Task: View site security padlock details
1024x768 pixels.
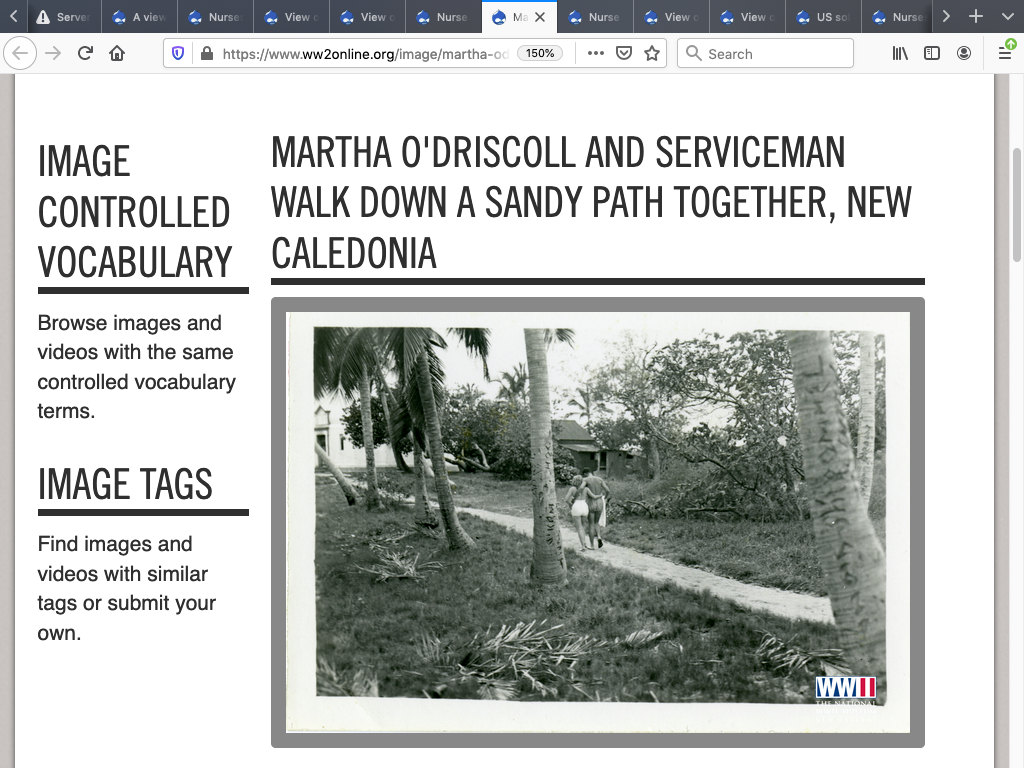Action: tap(206, 54)
